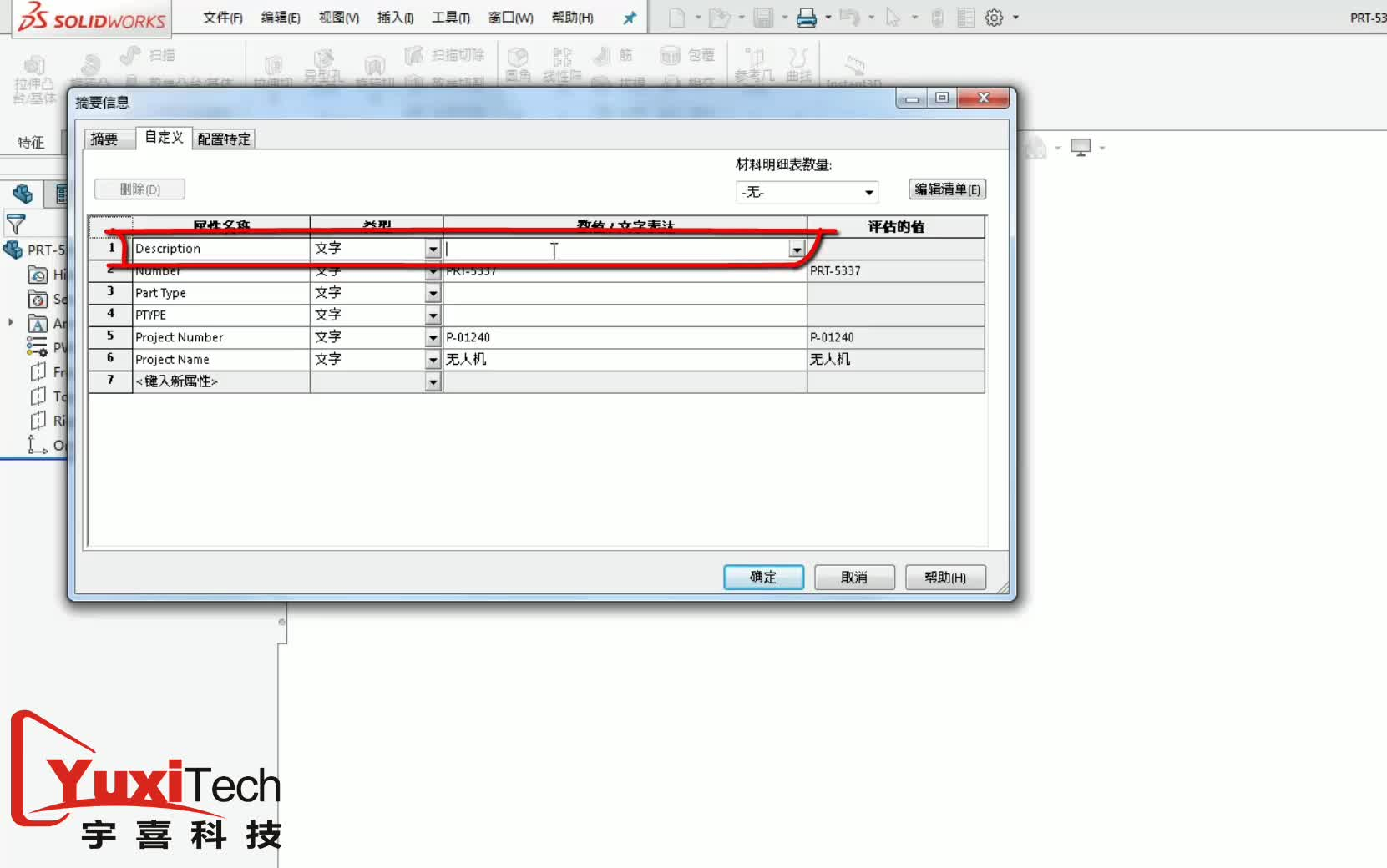Click the tree filter funnel icon
Screen dimensions: 1387x868
(x=16, y=224)
